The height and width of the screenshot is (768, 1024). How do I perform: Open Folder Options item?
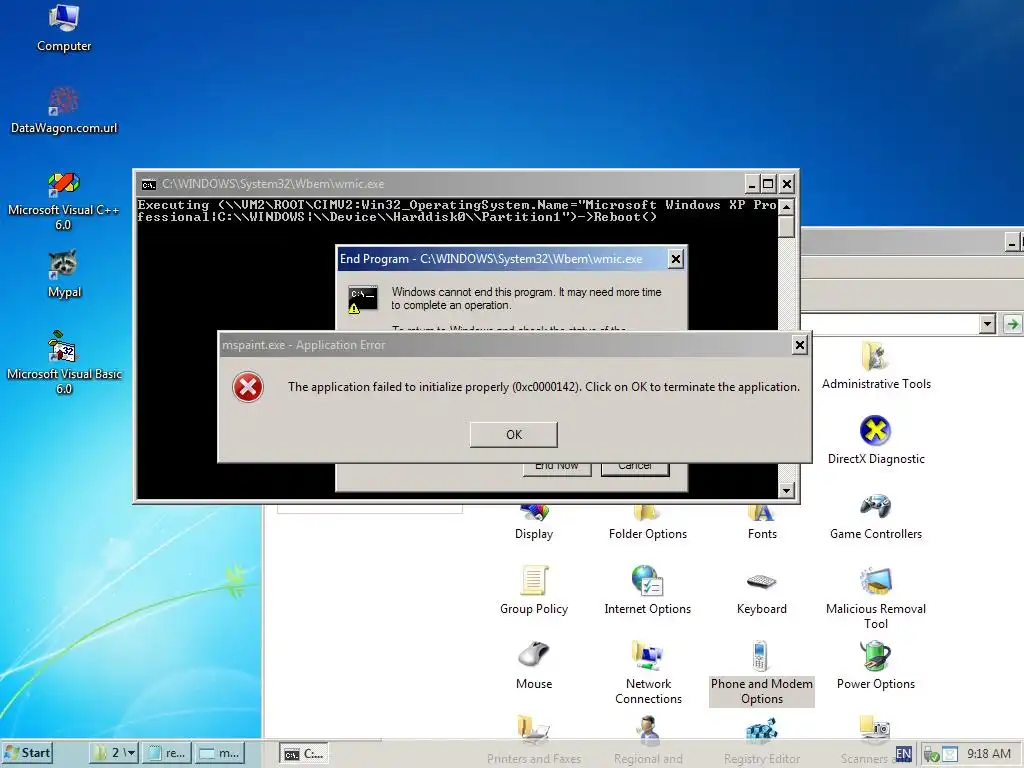click(647, 522)
